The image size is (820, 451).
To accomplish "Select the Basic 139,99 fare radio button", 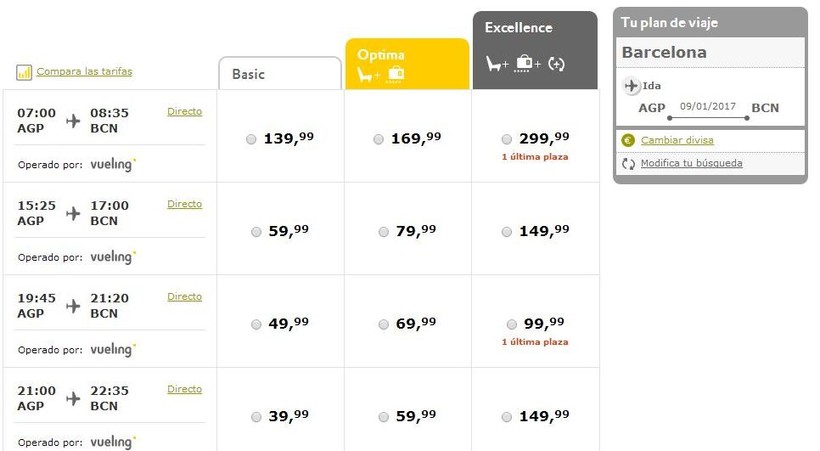I will pyautogui.click(x=251, y=140).
